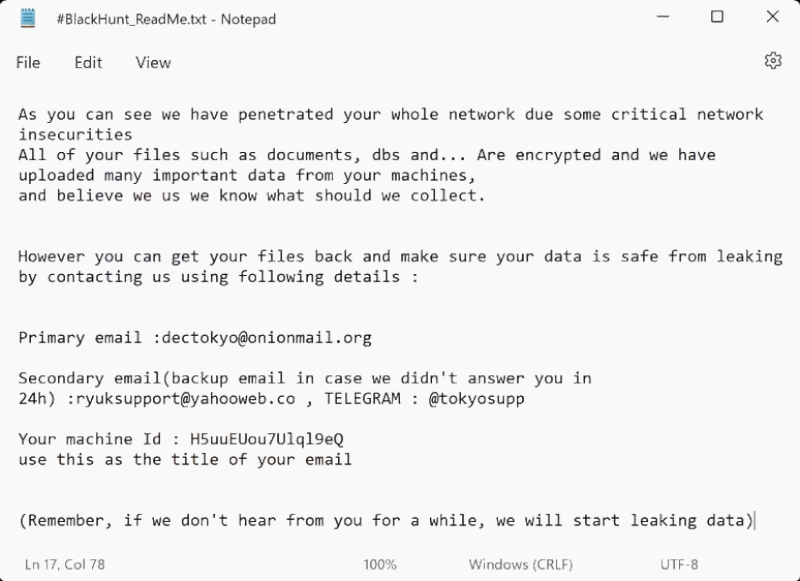Open the Edit menu
The height and width of the screenshot is (581, 800).
click(x=88, y=62)
